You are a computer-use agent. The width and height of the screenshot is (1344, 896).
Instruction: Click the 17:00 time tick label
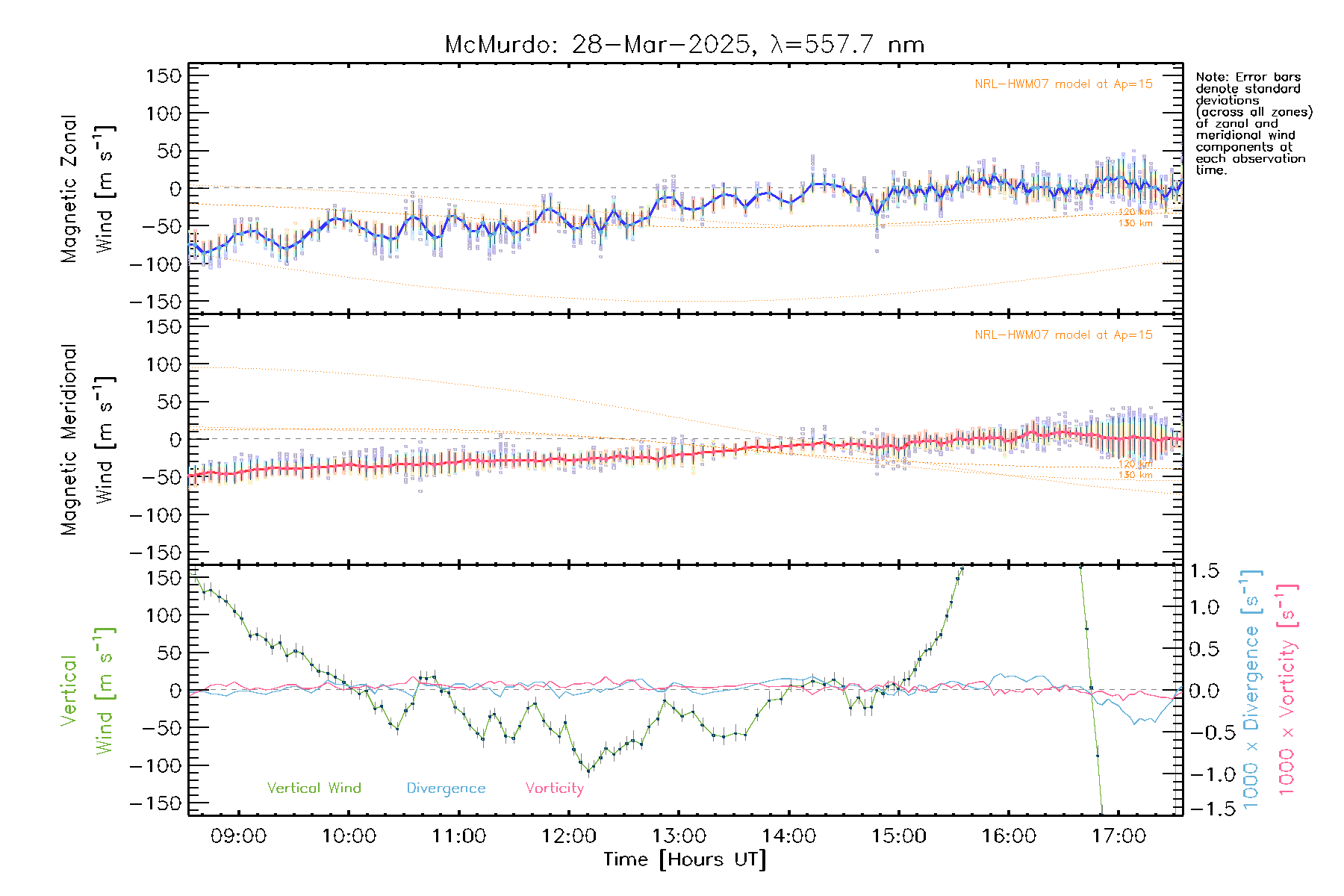(1119, 836)
